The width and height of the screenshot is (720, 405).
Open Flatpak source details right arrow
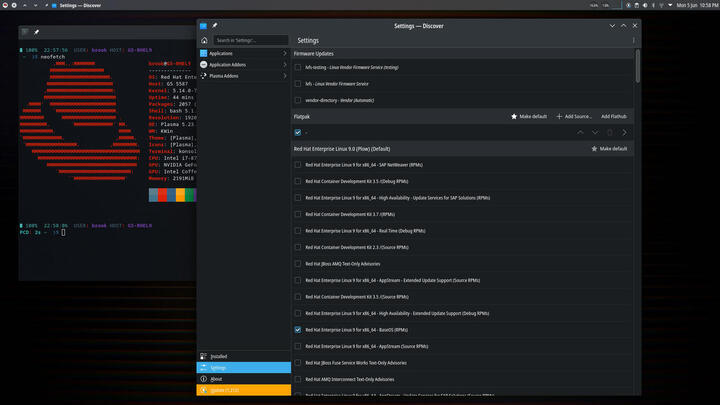point(624,132)
